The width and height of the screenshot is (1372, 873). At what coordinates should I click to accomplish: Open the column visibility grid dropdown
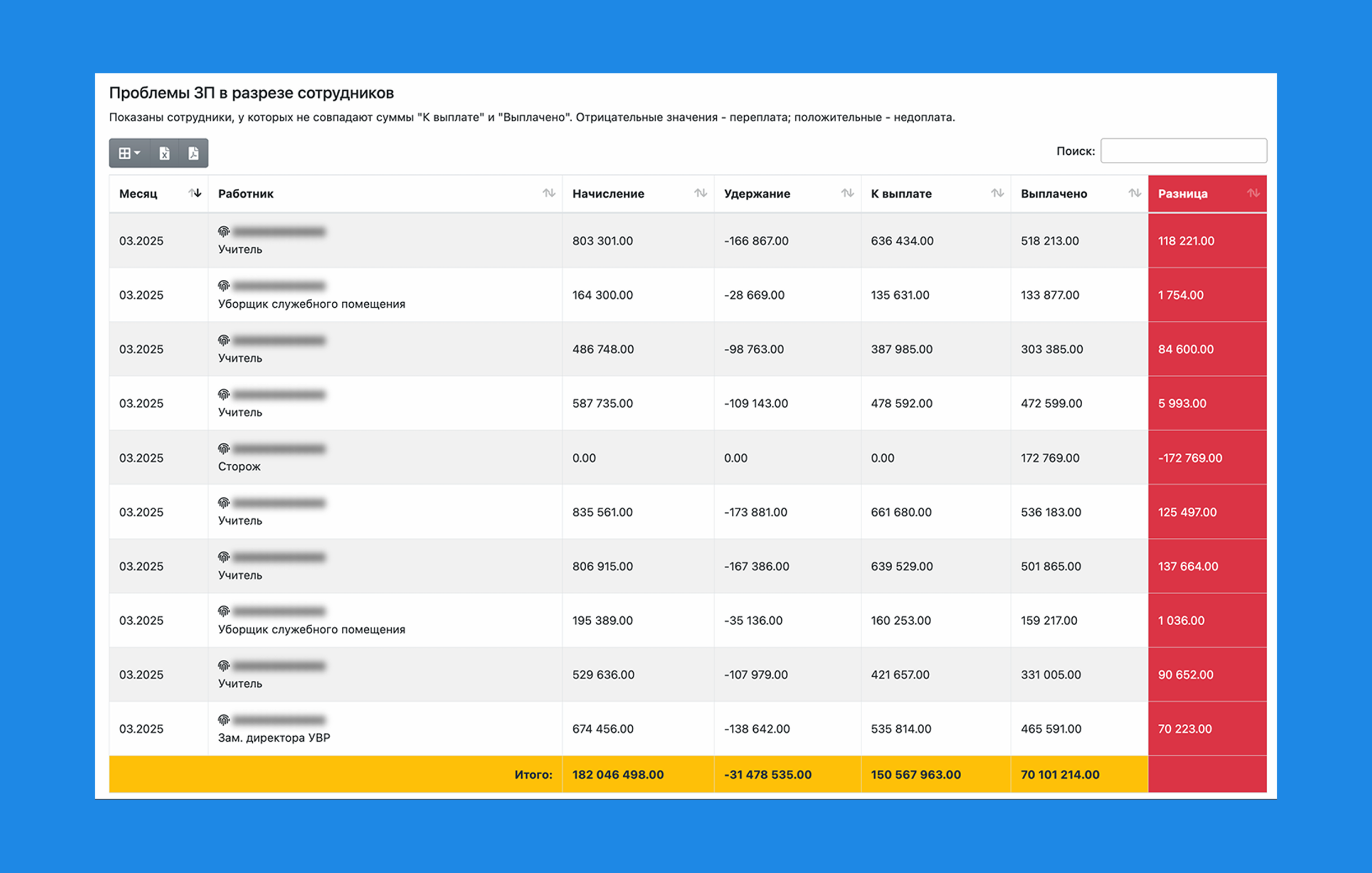coord(129,153)
